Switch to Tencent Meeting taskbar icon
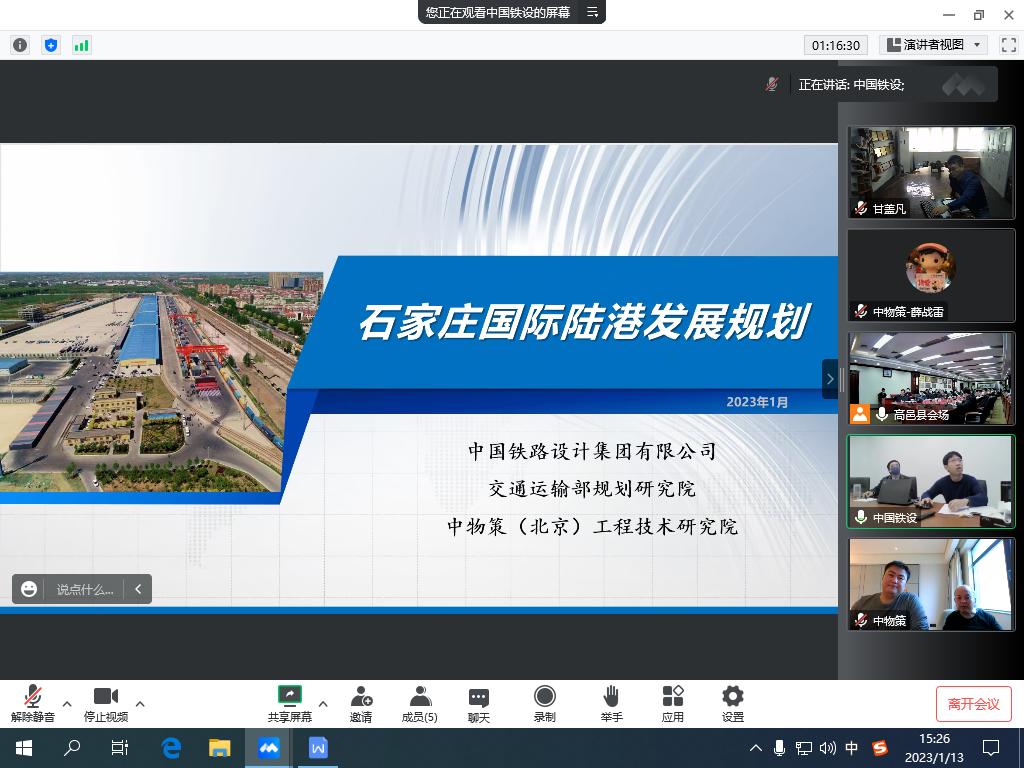 pos(268,748)
